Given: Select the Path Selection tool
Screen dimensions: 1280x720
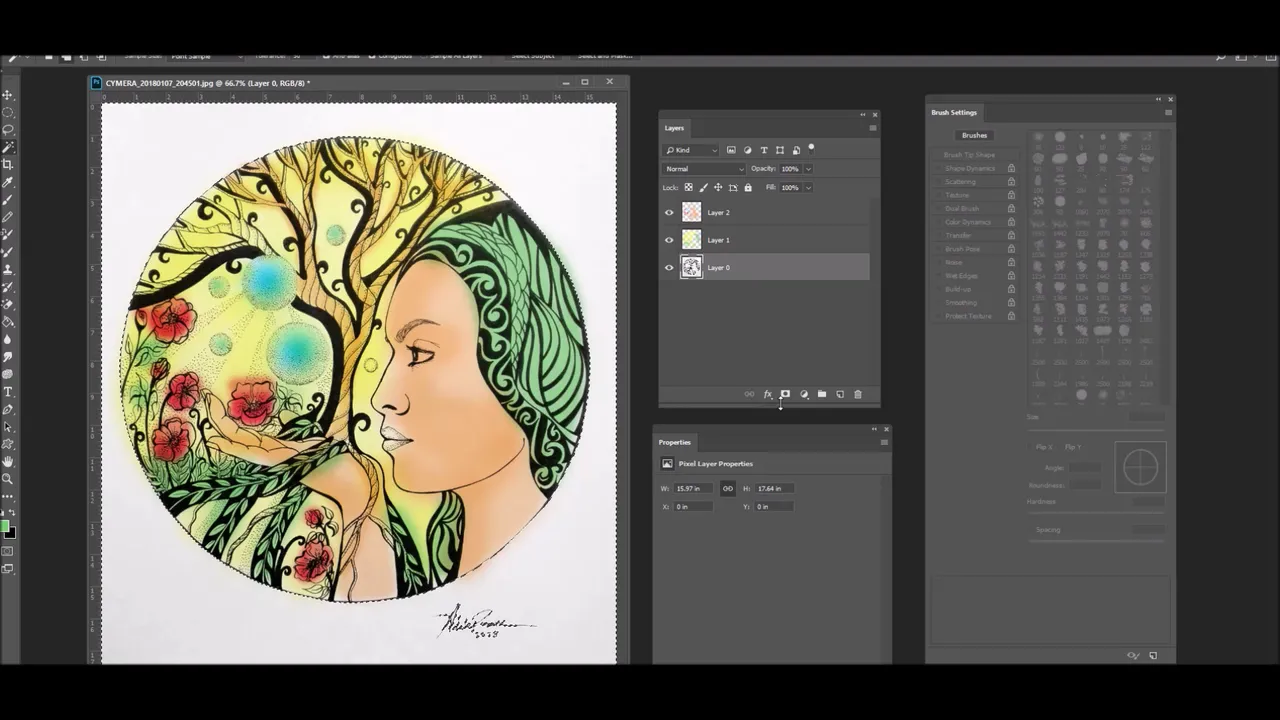Looking at the screenshot, I should [x=8, y=427].
